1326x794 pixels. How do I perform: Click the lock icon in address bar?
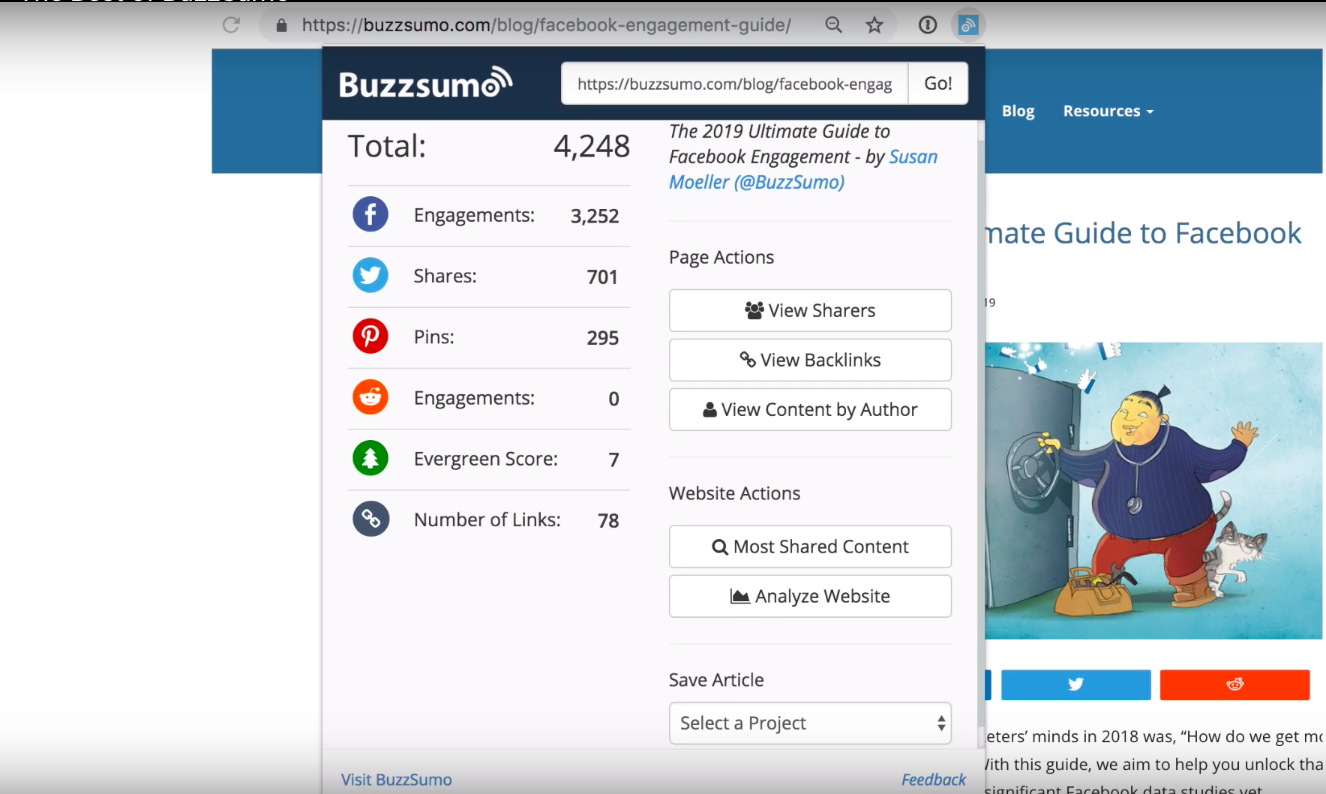[x=281, y=25]
